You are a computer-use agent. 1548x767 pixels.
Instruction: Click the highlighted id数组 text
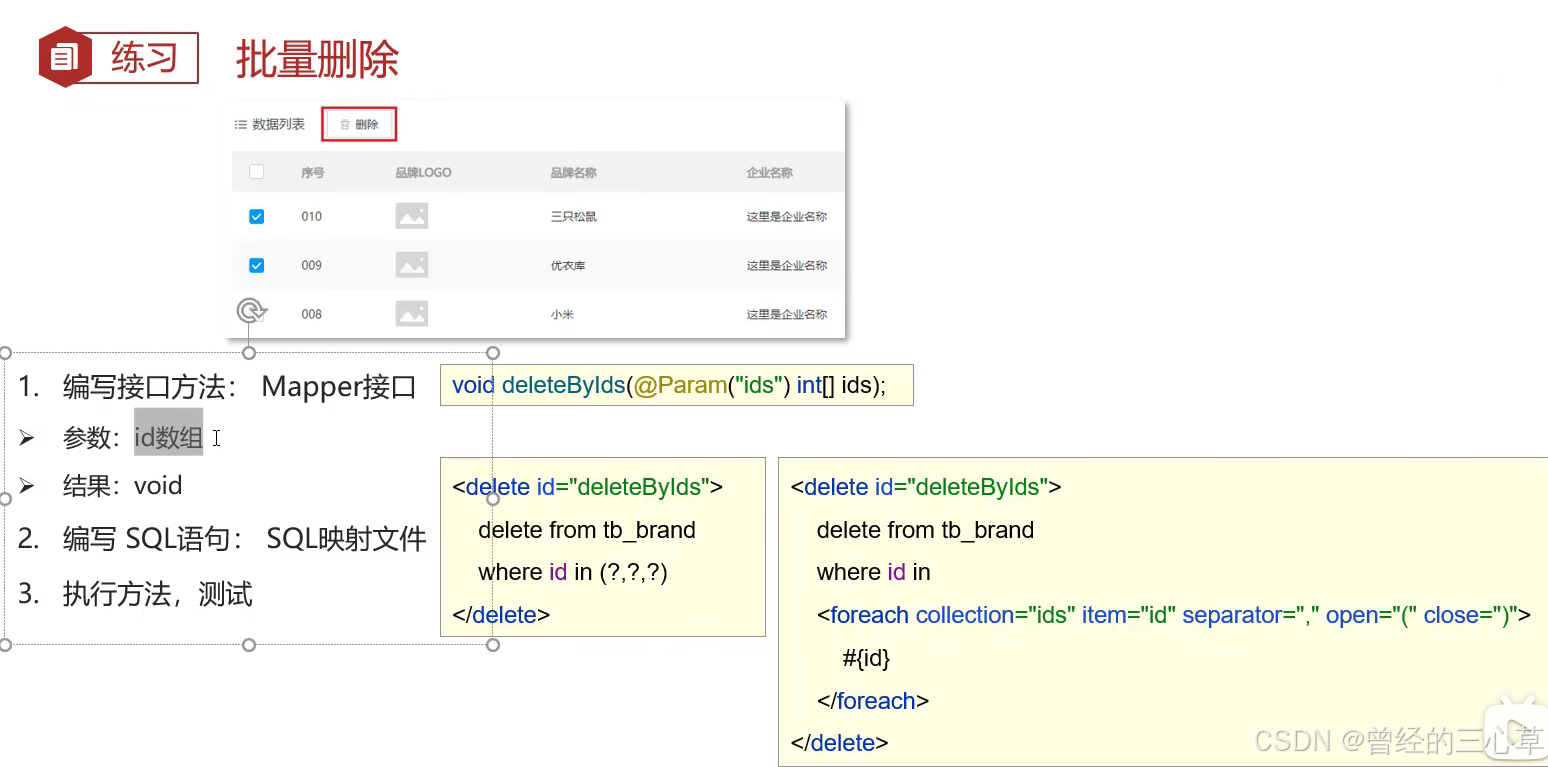[x=168, y=437]
